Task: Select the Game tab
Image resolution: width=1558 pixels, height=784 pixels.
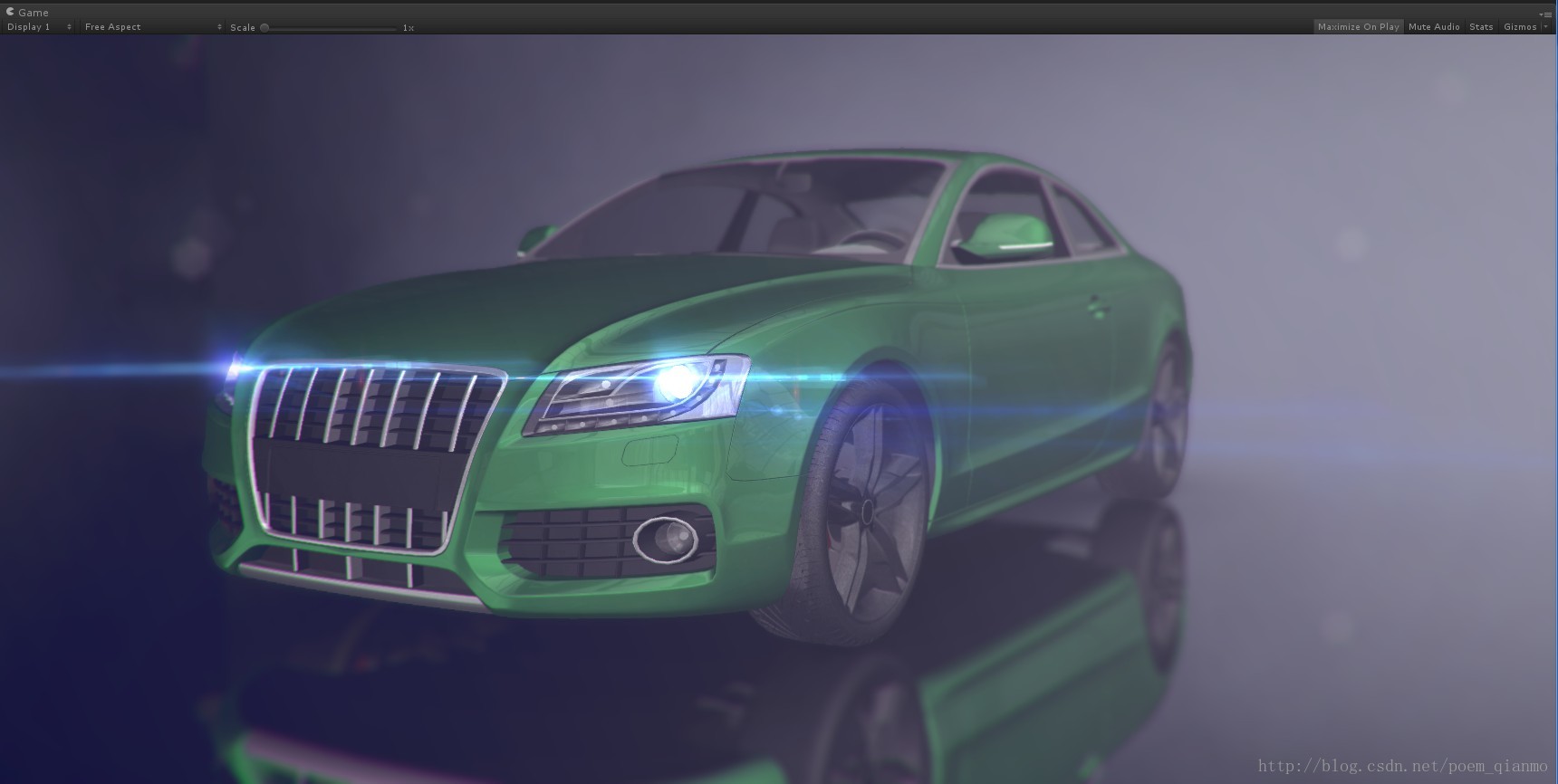Action: 27,12
